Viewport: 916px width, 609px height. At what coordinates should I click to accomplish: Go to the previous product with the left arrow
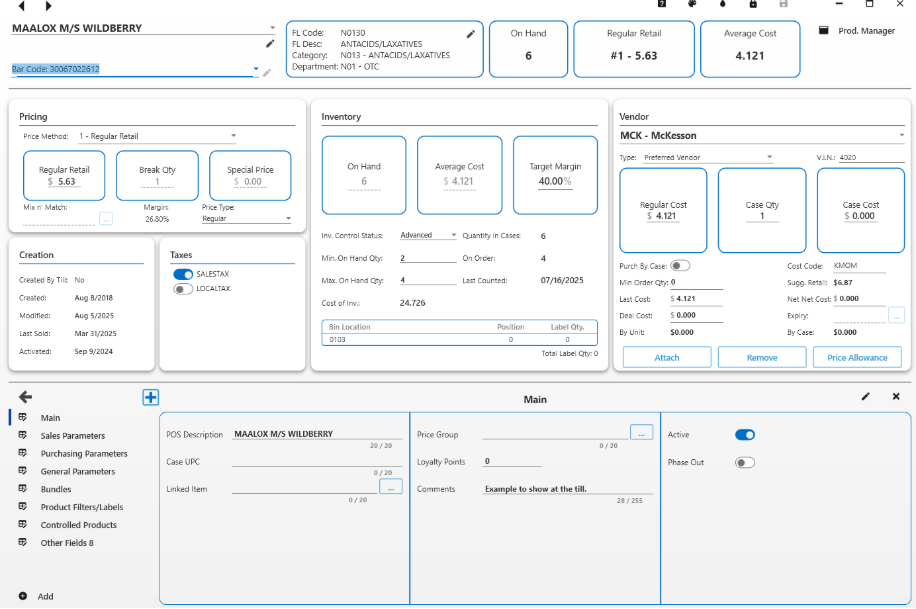click(x=22, y=6)
